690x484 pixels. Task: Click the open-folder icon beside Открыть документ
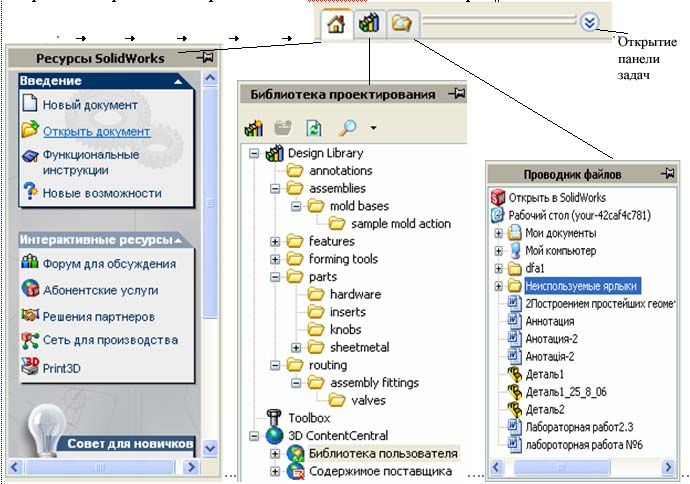(30, 129)
